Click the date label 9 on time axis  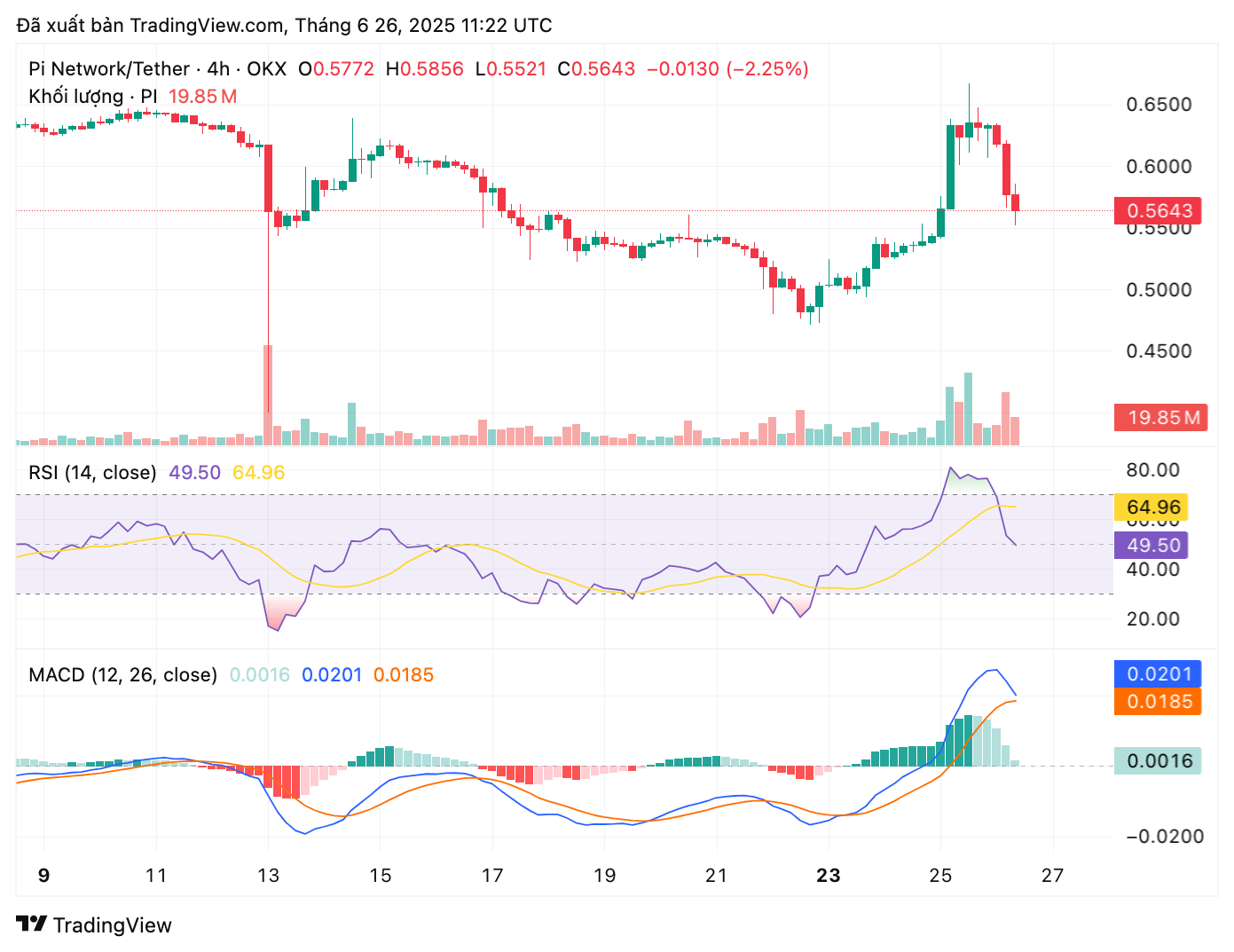(x=44, y=876)
